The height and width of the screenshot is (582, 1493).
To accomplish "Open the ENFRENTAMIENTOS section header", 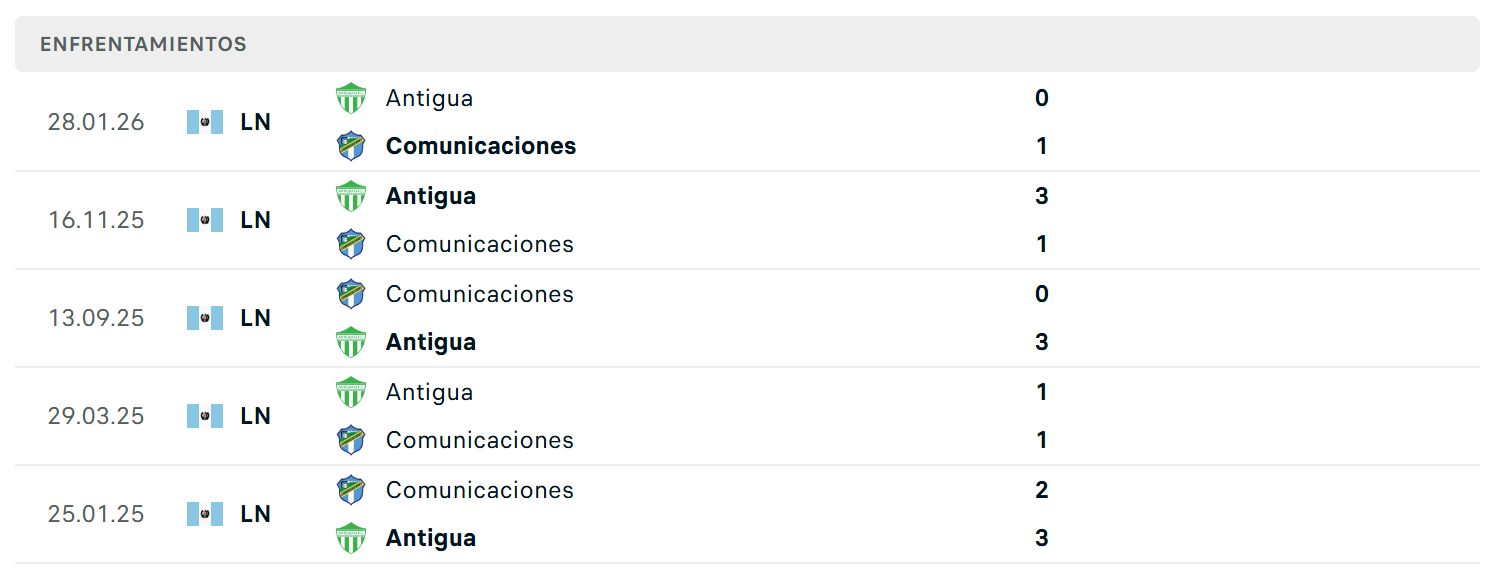I will [x=747, y=44].
